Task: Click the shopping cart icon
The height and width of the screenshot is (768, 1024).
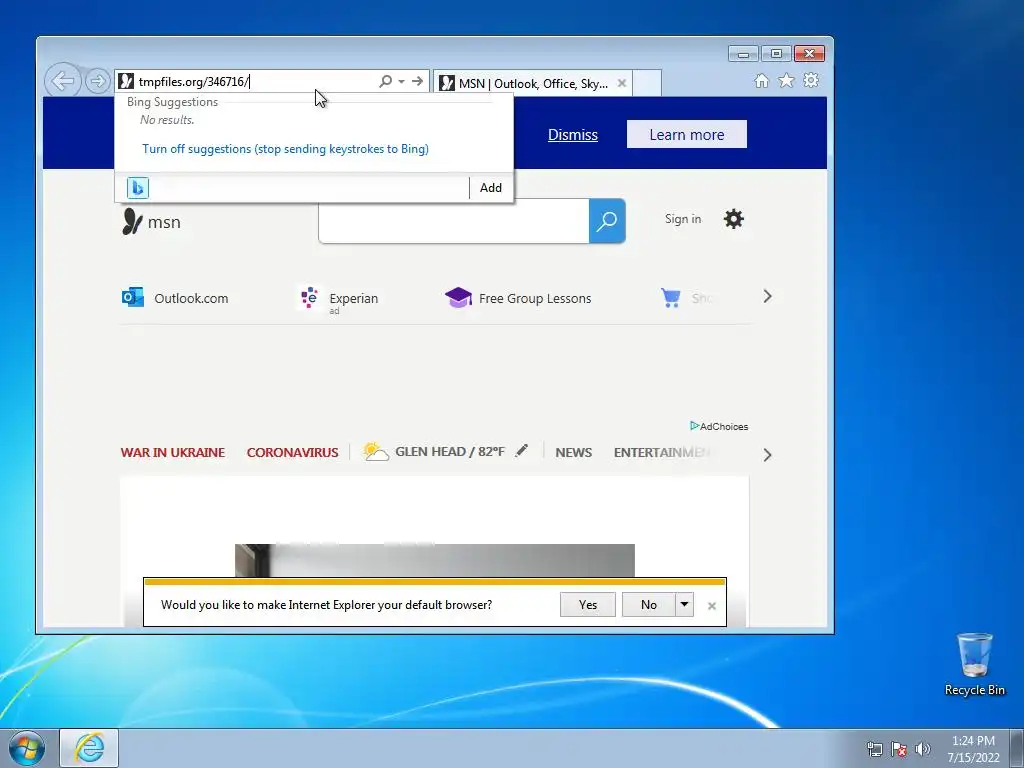Action: coord(671,298)
